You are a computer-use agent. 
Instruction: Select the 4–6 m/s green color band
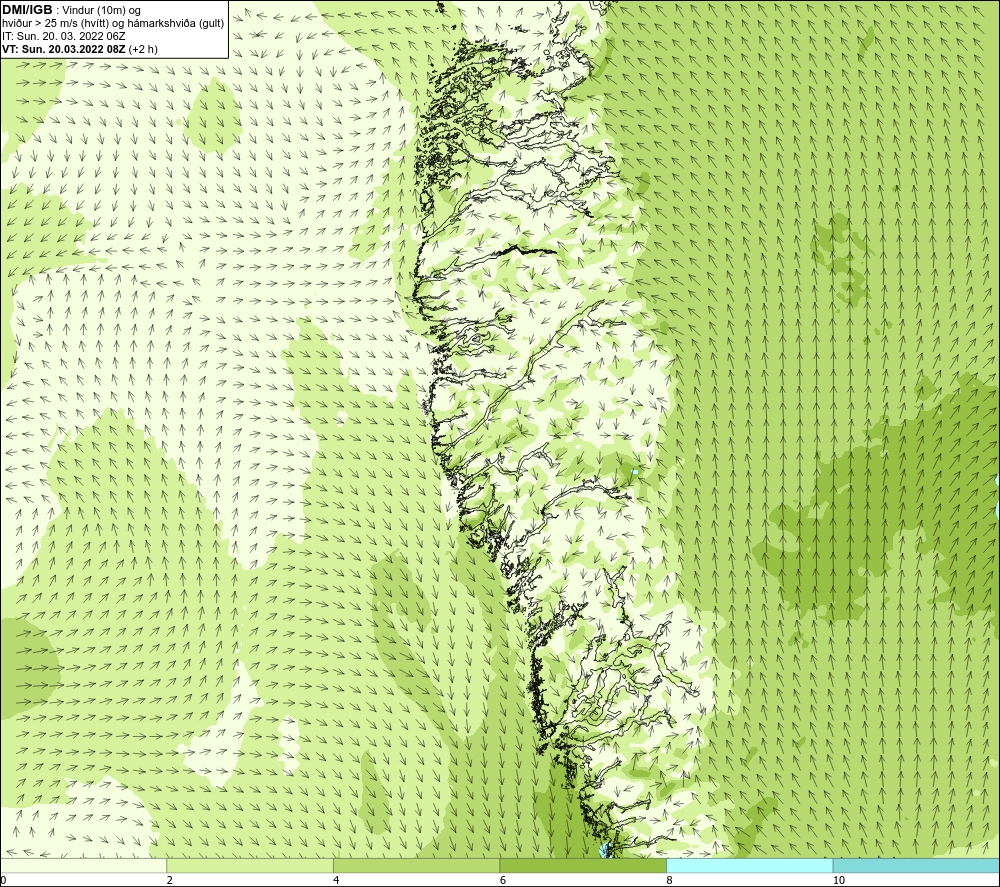[416, 865]
